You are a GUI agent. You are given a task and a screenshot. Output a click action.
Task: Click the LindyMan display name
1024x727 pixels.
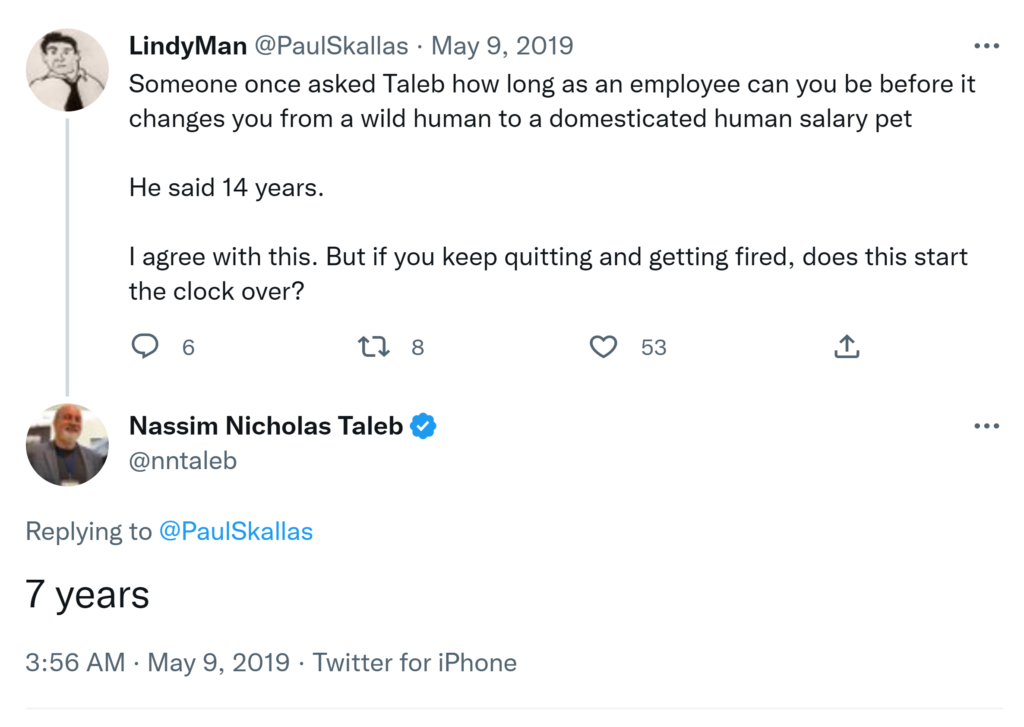(188, 46)
